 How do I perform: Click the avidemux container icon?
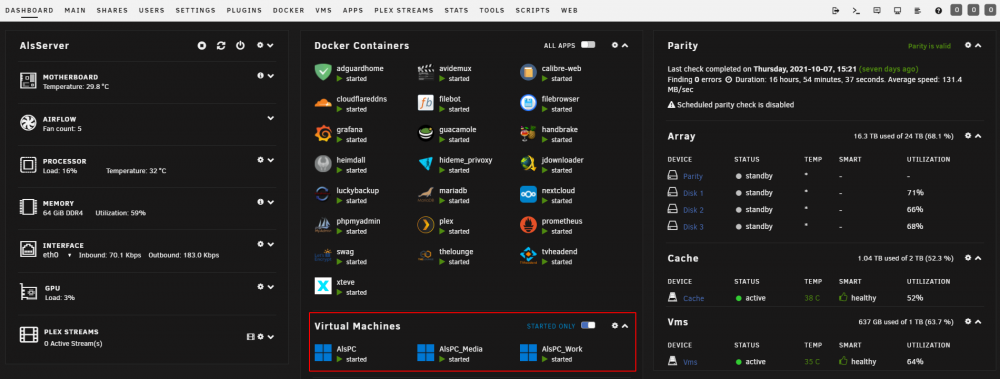425,72
